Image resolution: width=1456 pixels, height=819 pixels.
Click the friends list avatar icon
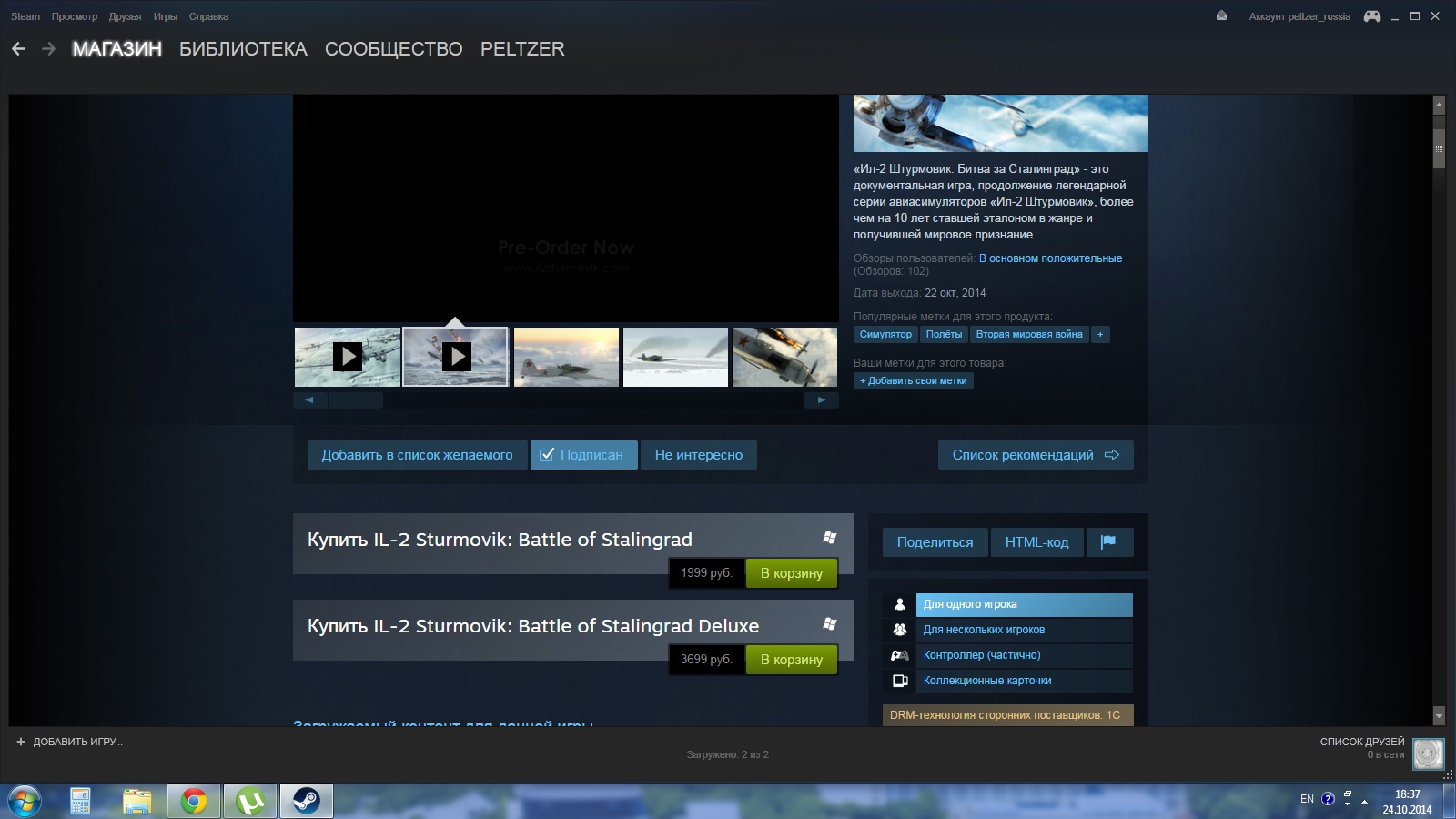click(x=1428, y=753)
